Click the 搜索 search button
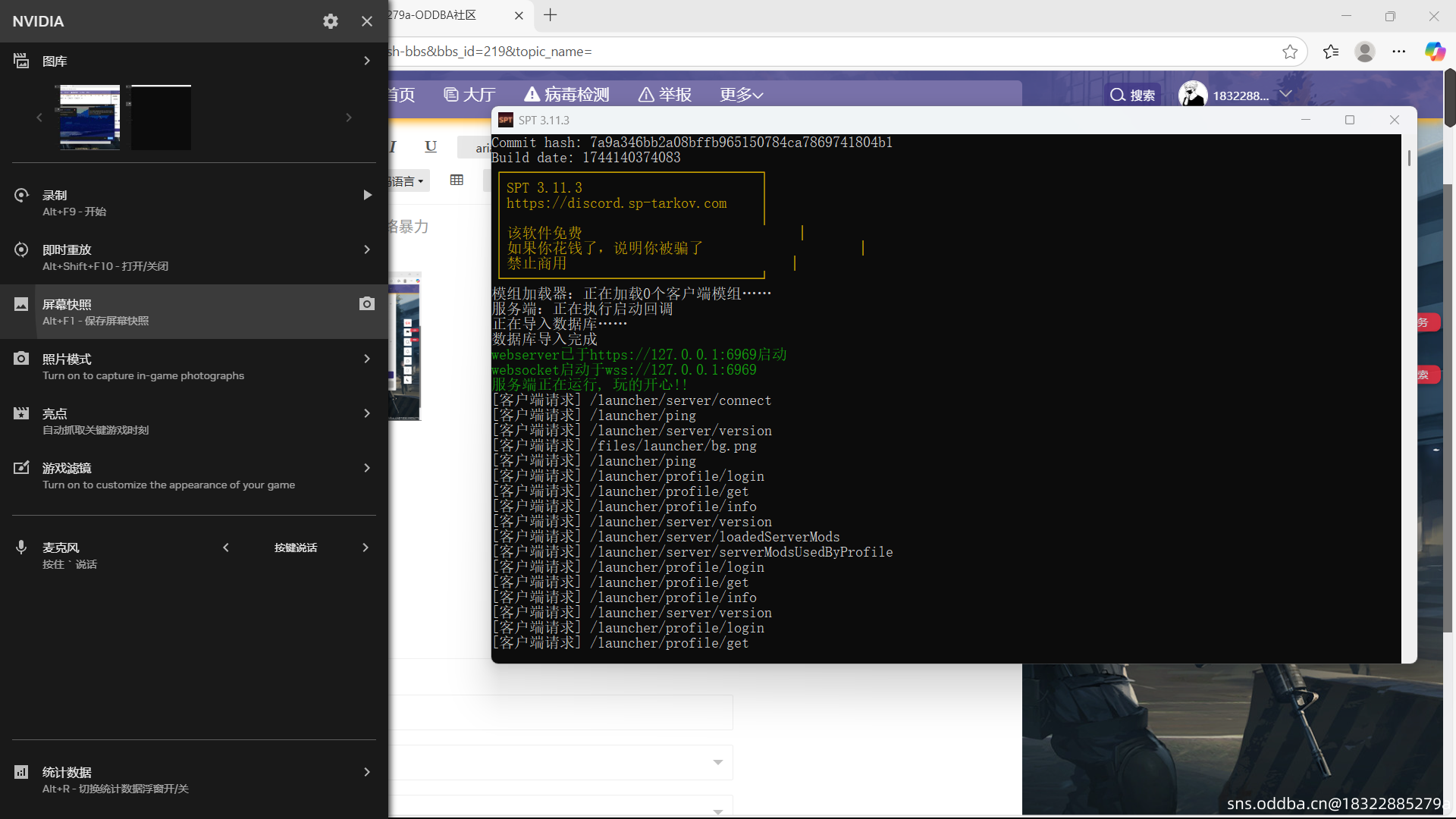Screen dimensions: 1456x819 tap(1133, 95)
